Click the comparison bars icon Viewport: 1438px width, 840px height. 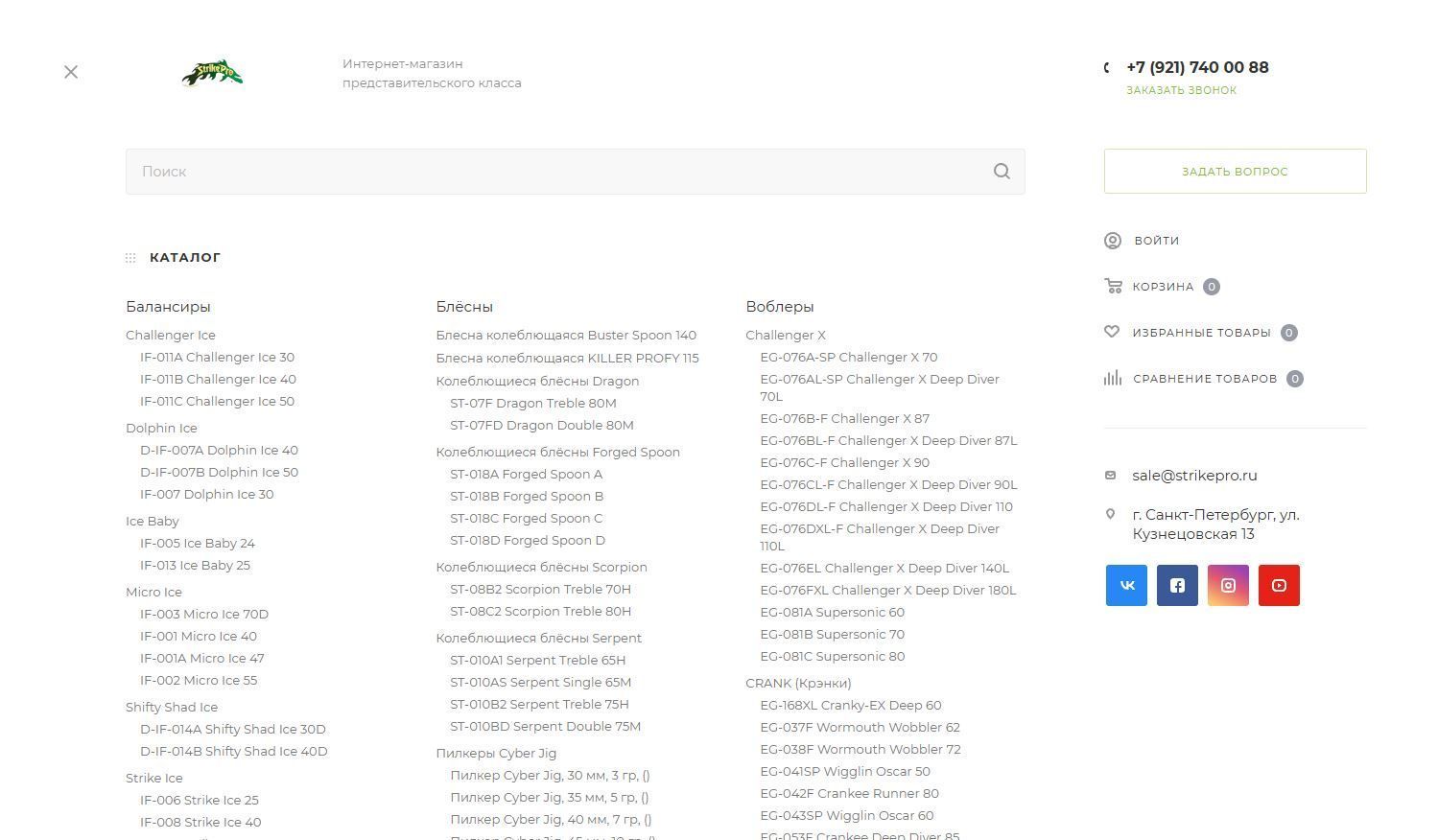click(x=1113, y=378)
